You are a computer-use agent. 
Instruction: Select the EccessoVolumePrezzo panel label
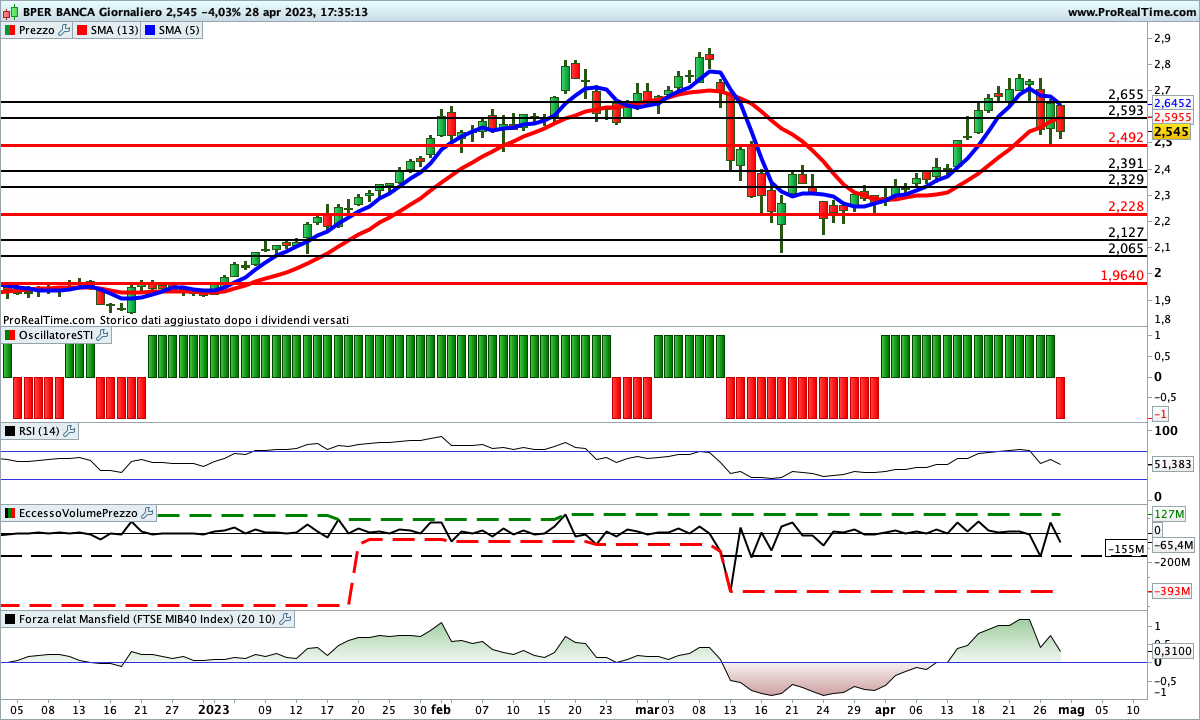tap(79, 513)
